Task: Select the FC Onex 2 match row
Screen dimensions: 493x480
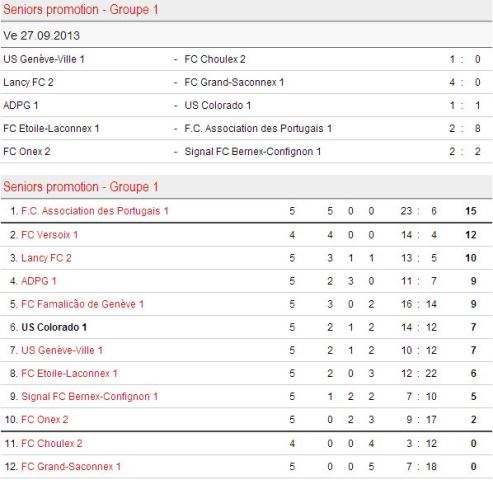Action: pos(246,151)
